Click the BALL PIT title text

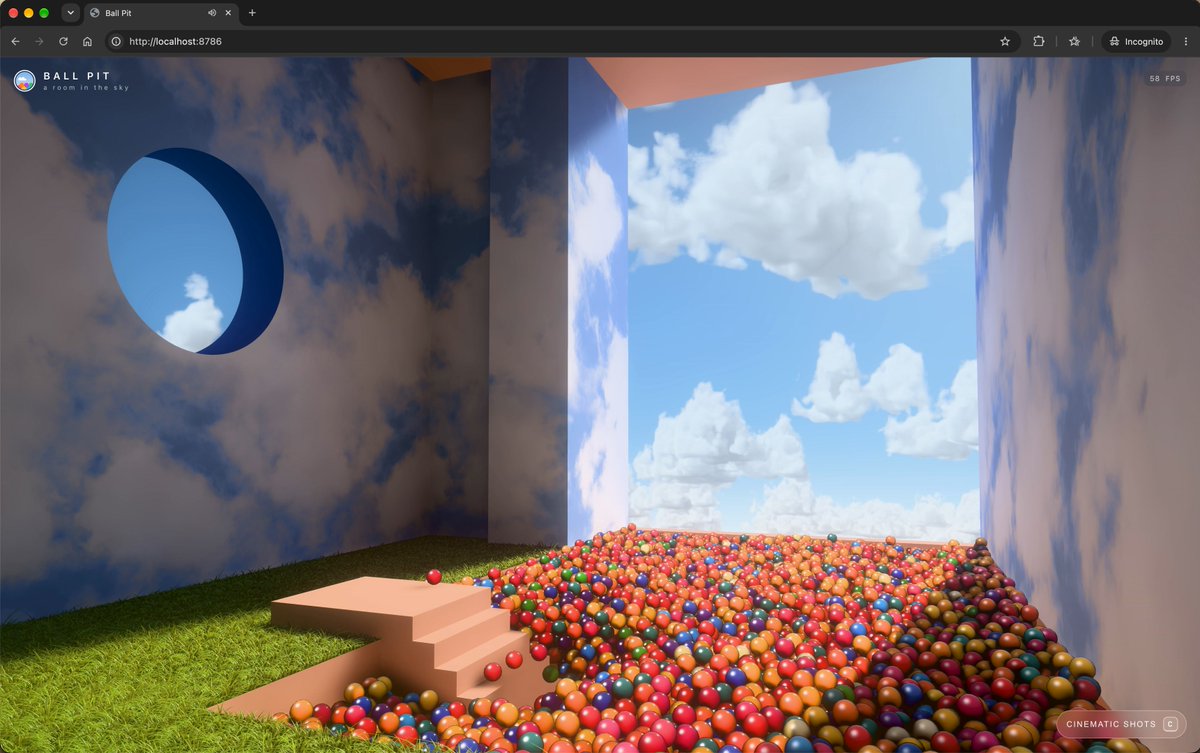coord(77,76)
